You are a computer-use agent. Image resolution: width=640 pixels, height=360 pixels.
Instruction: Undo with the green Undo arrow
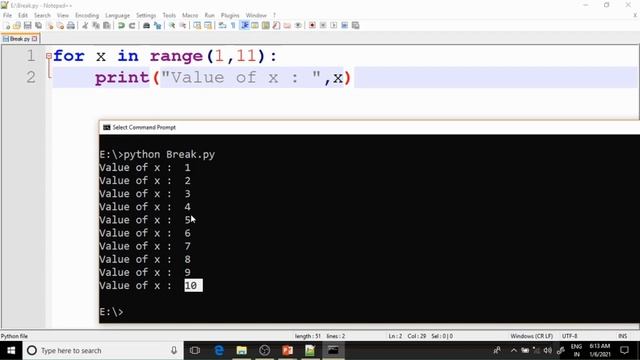pyautogui.click(x=121, y=26)
